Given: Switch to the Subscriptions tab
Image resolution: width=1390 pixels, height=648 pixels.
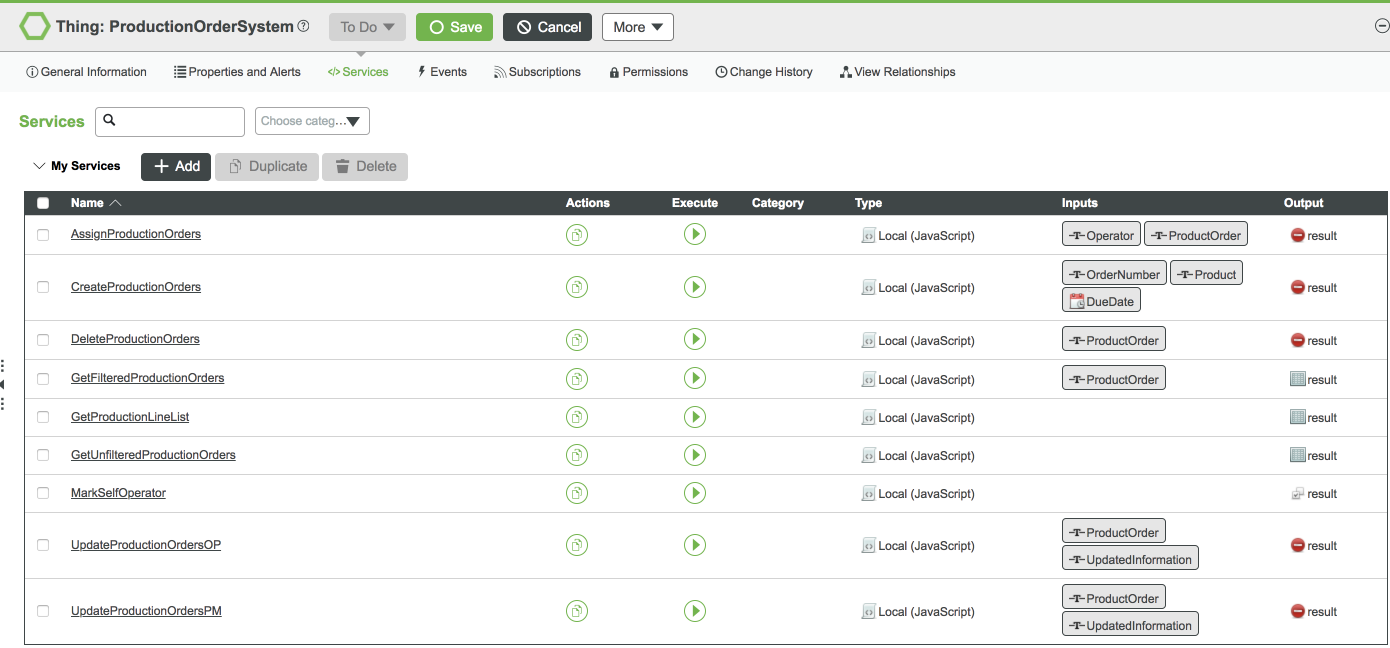Looking at the screenshot, I should 537,71.
